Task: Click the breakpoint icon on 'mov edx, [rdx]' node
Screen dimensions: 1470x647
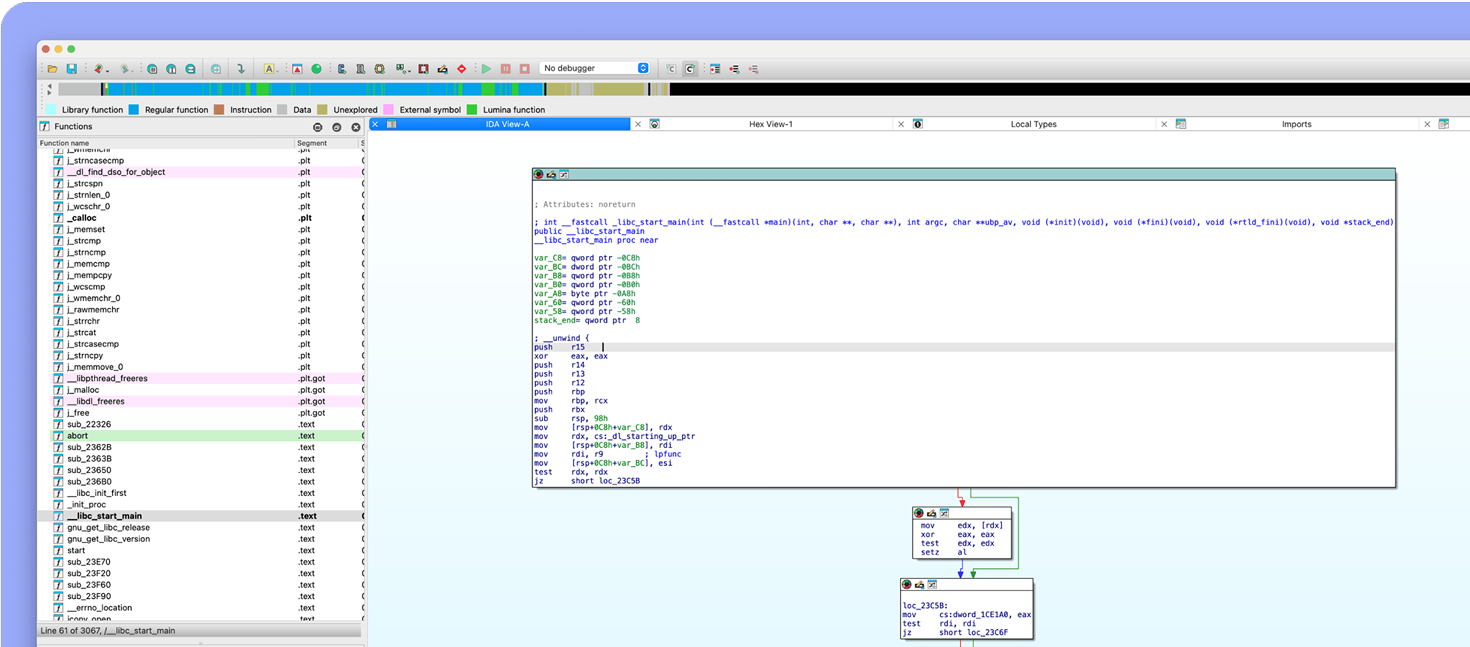Action: (x=919, y=512)
